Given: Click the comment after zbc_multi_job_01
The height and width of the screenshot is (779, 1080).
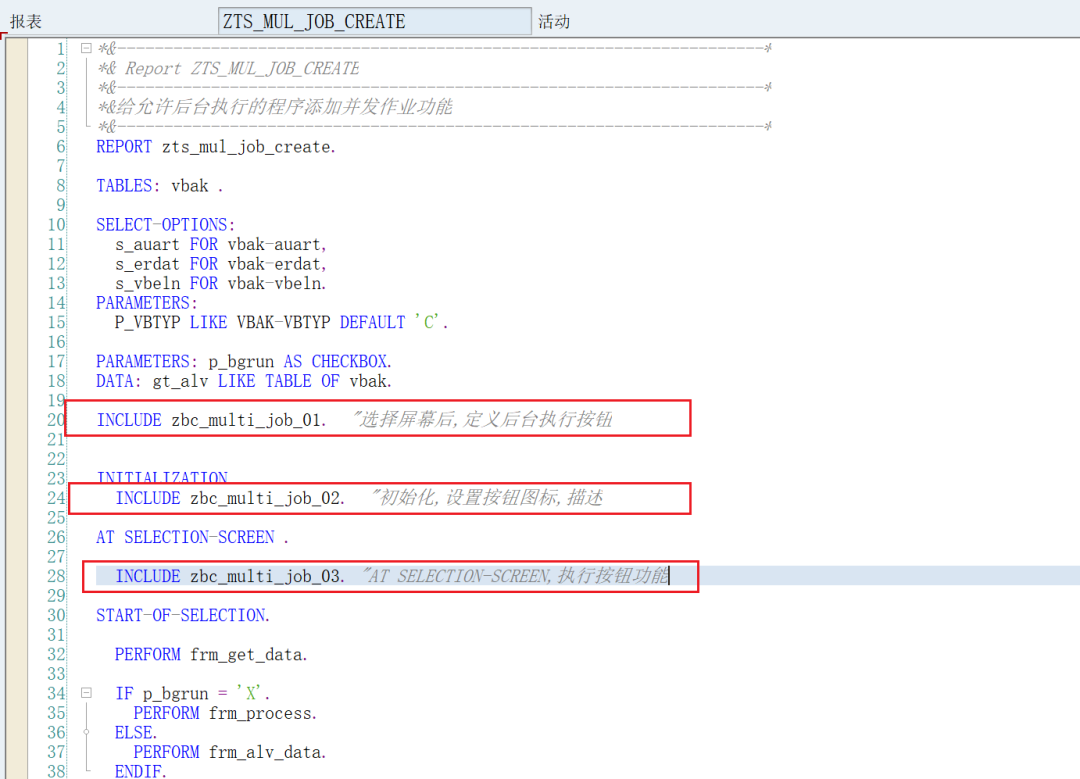Looking at the screenshot, I should point(481,419).
